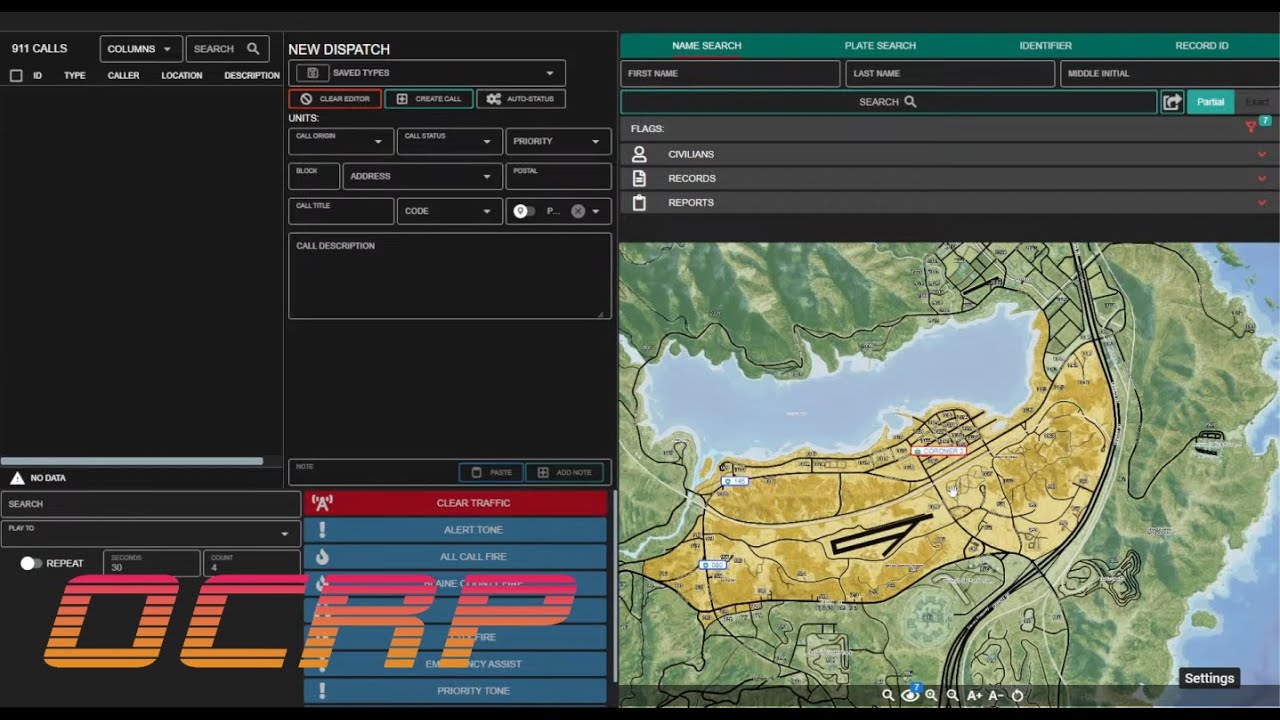The height and width of the screenshot is (720, 1280).
Task: Click the Middle Initial input field
Action: pos(1170,73)
